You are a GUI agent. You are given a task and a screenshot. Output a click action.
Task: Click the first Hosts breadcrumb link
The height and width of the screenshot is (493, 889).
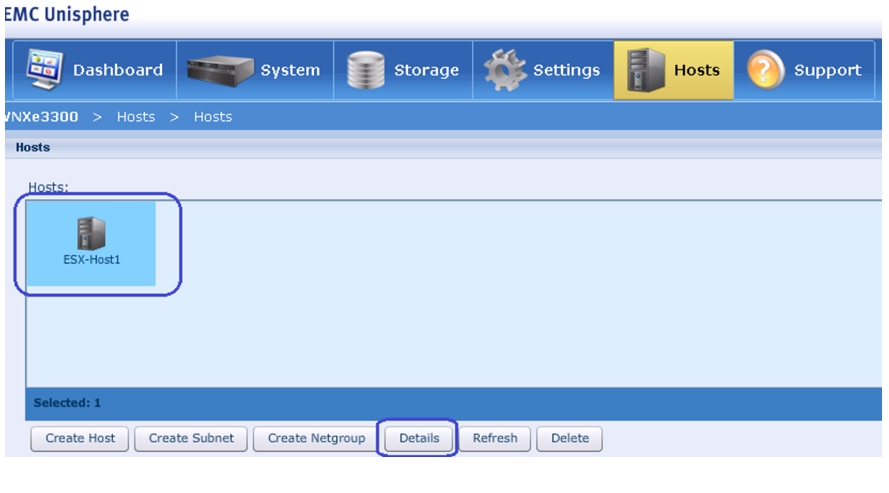[136, 117]
